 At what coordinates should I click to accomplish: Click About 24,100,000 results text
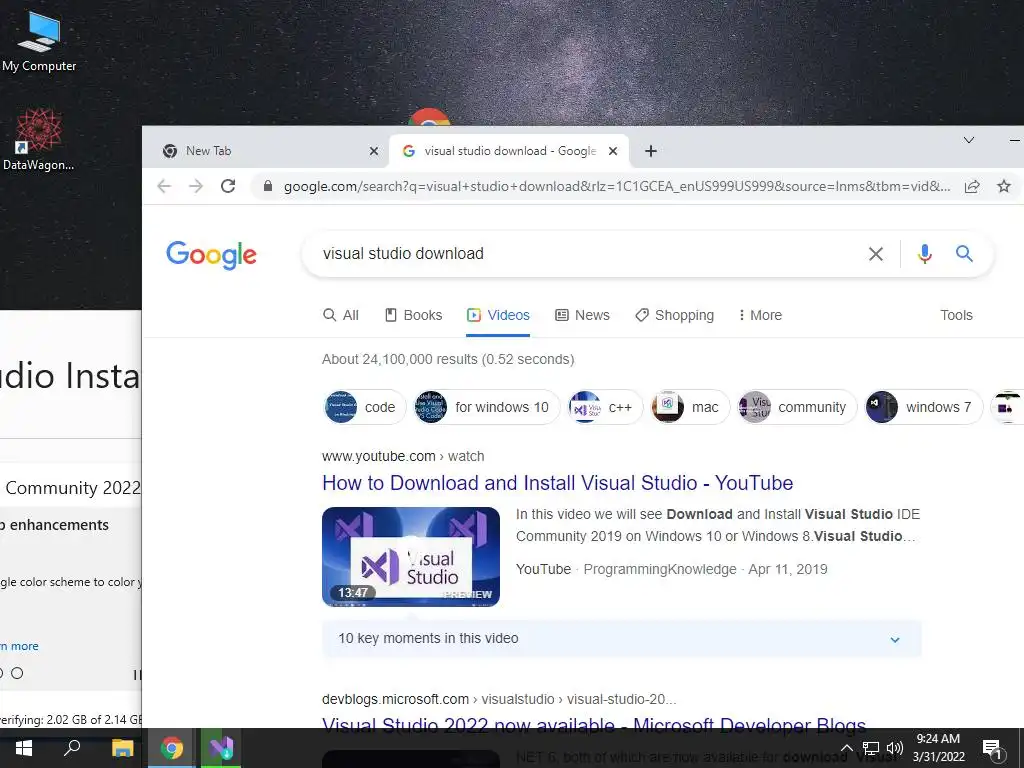coord(448,359)
